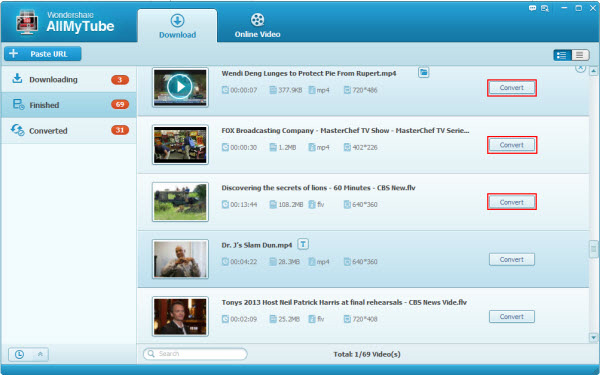
Task: Click the scrollbar down arrow
Action: click(593, 338)
